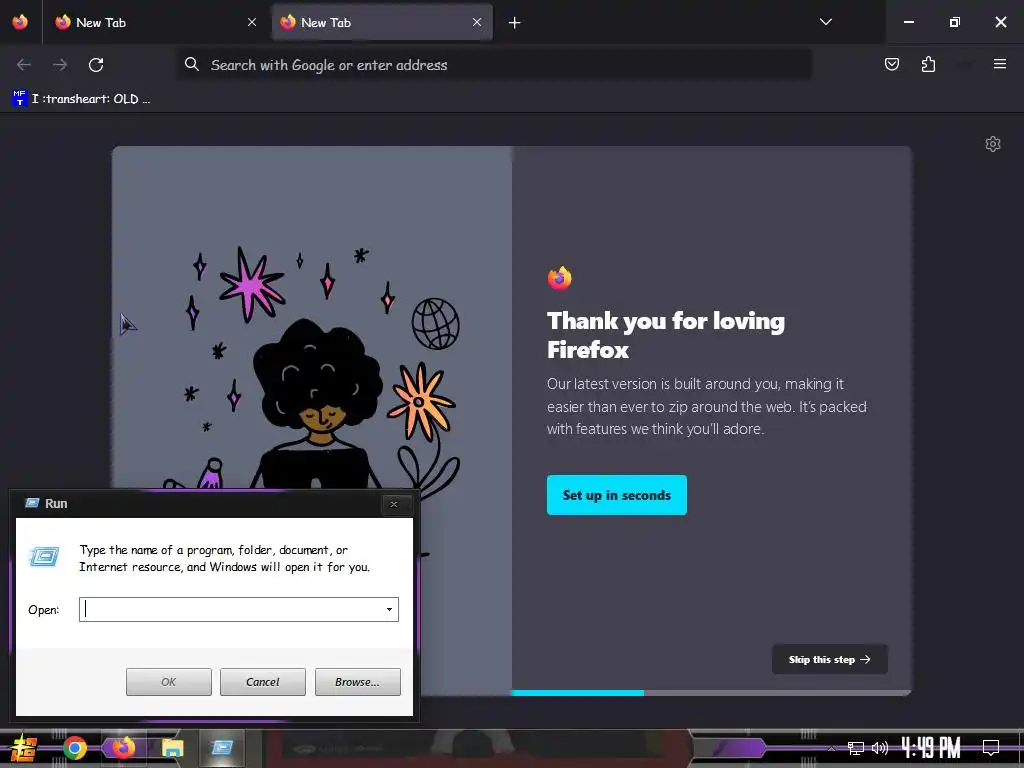Open New Tab personalize gear settings
1024x768 pixels.
coord(993,144)
